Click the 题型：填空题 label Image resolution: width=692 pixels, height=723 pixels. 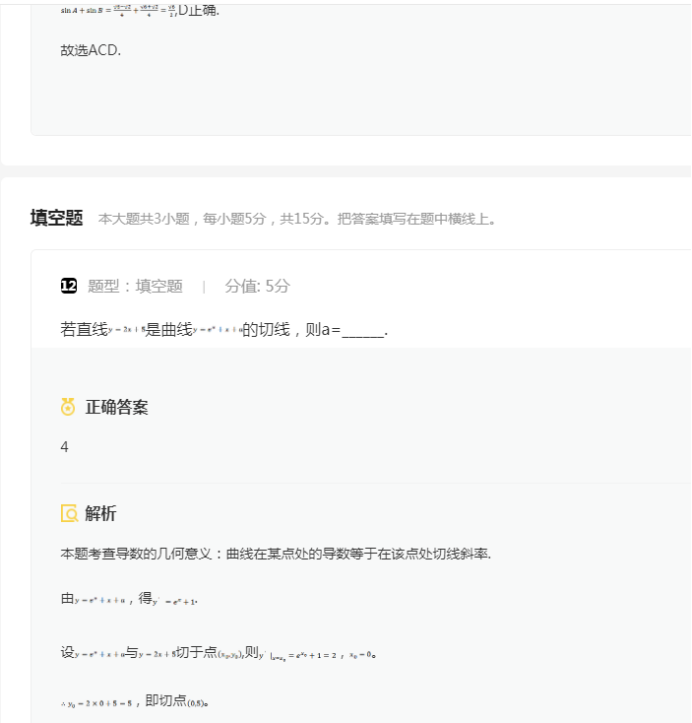tap(135, 287)
